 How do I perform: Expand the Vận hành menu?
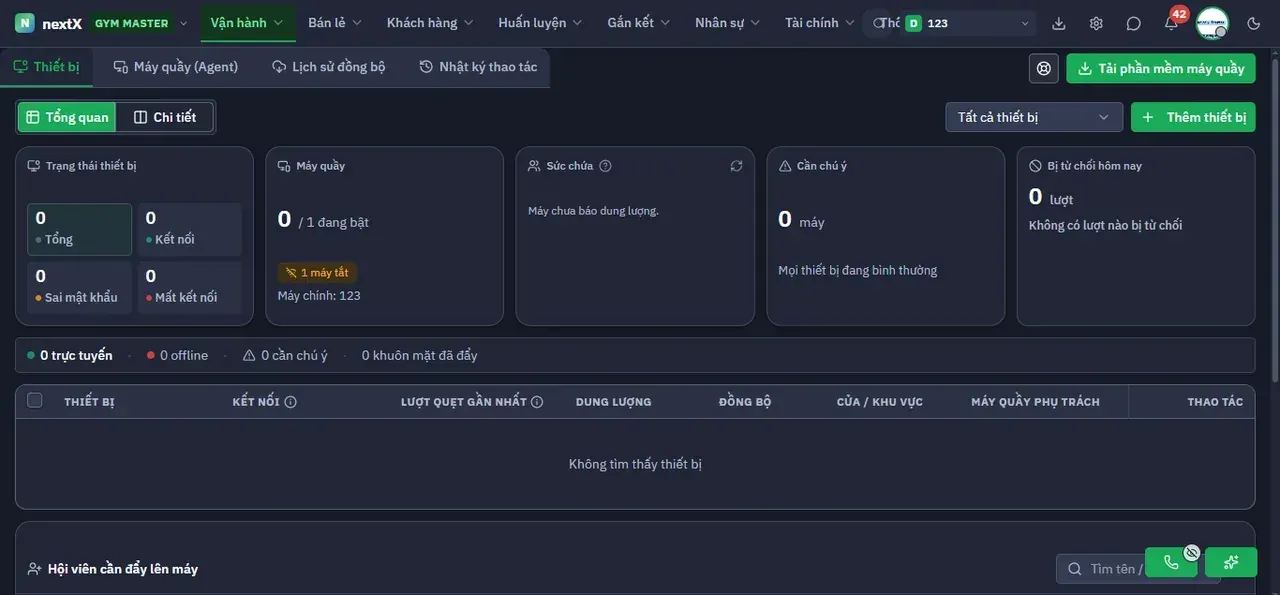pyautogui.click(x=247, y=23)
